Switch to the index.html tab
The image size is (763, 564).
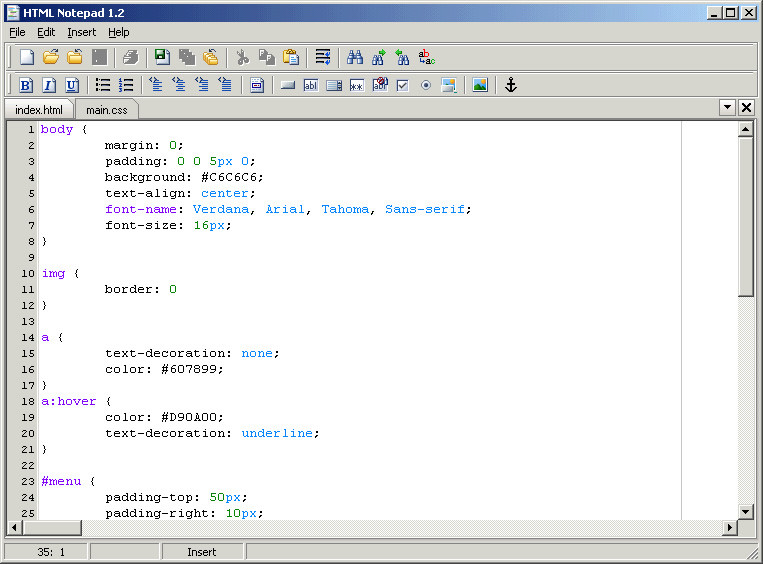point(39,110)
